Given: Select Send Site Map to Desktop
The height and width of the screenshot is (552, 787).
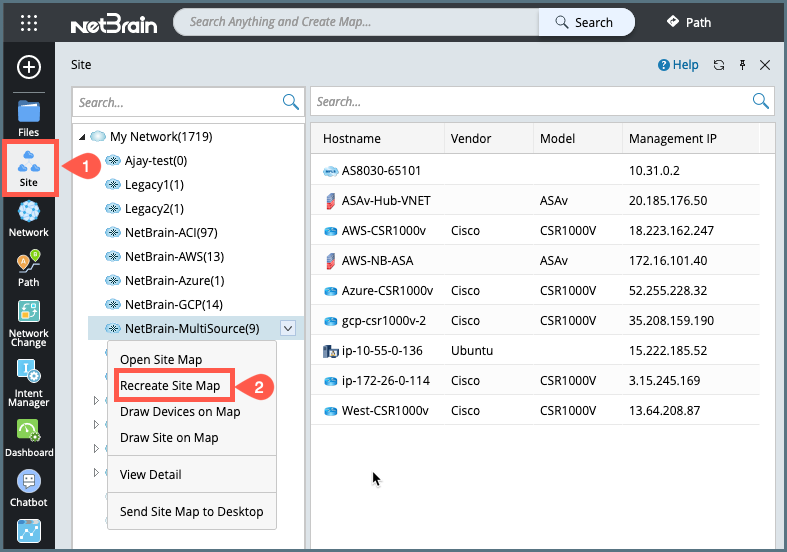Looking at the screenshot, I should point(191,511).
